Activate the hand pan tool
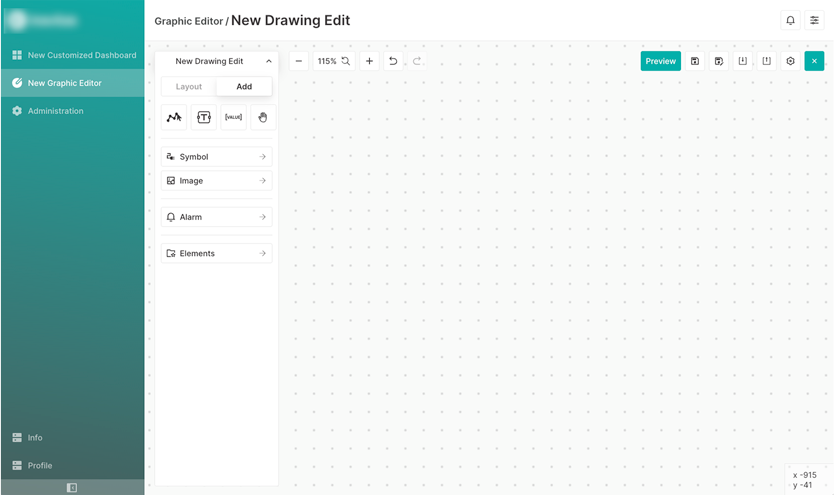This screenshot has width=834, height=495. 263,117
